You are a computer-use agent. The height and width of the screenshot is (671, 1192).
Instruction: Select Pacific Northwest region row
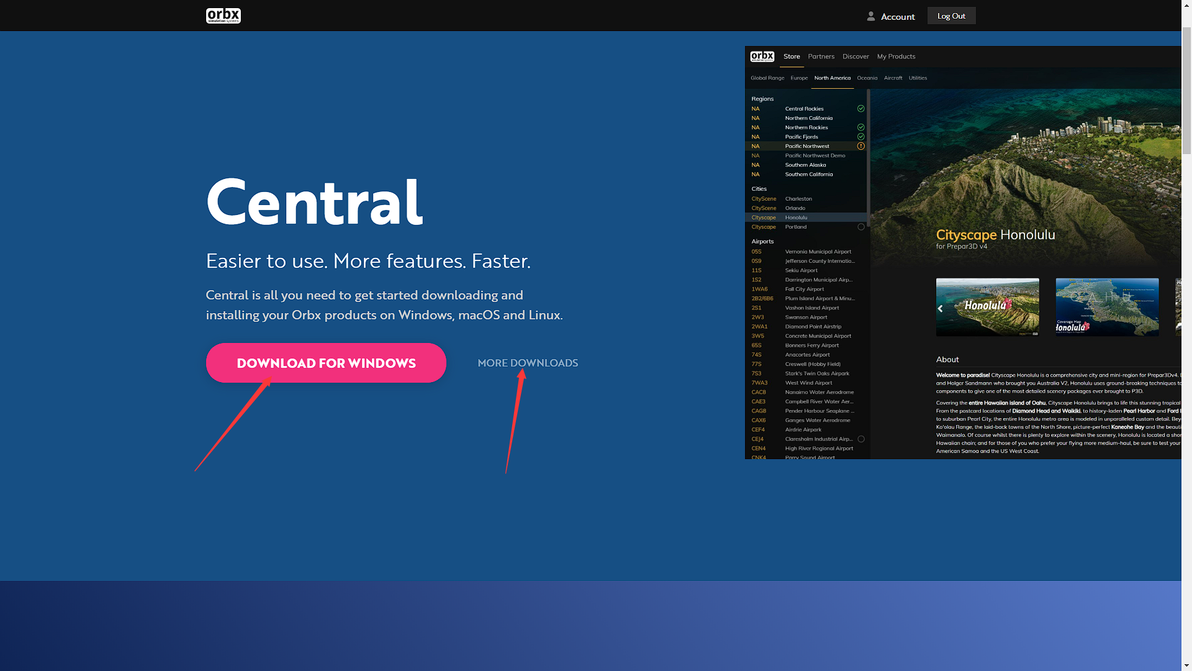(806, 146)
